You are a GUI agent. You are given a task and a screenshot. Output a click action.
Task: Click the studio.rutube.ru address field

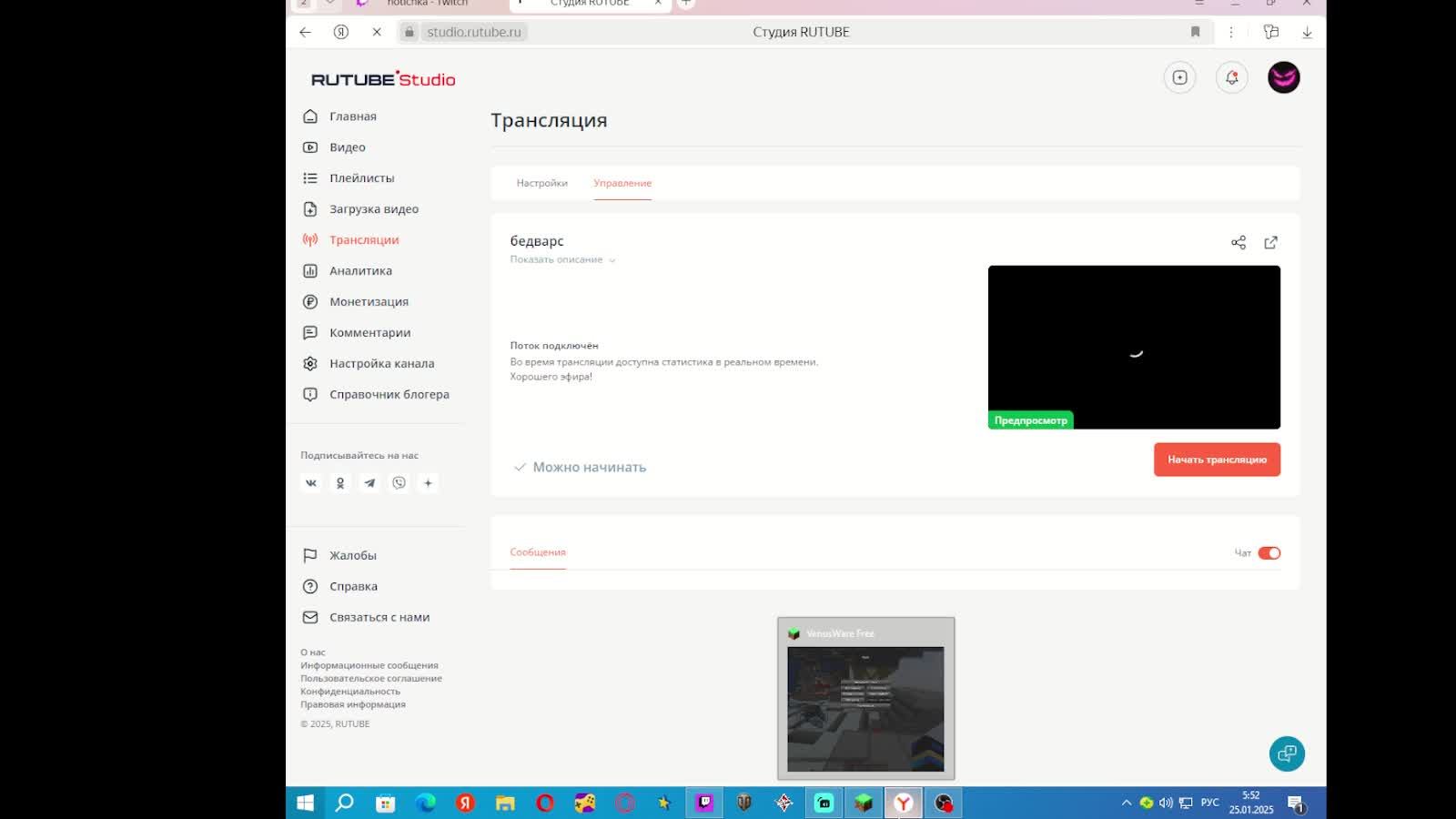pyautogui.click(x=474, y=32)
